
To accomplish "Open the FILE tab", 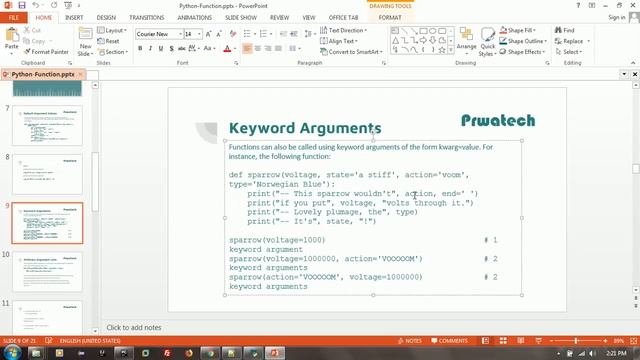I will pos(13,18).
